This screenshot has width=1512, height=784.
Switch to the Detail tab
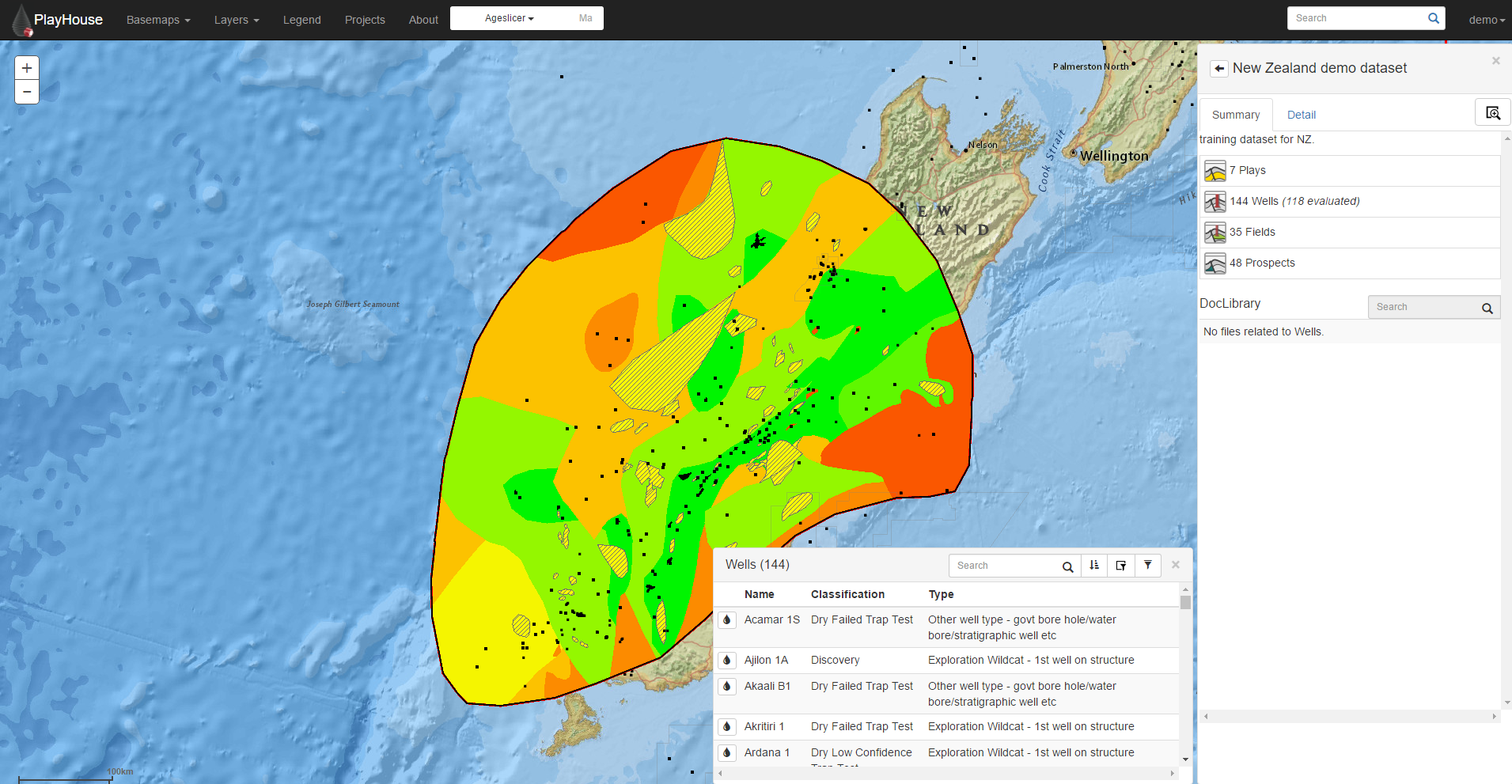1302,115
